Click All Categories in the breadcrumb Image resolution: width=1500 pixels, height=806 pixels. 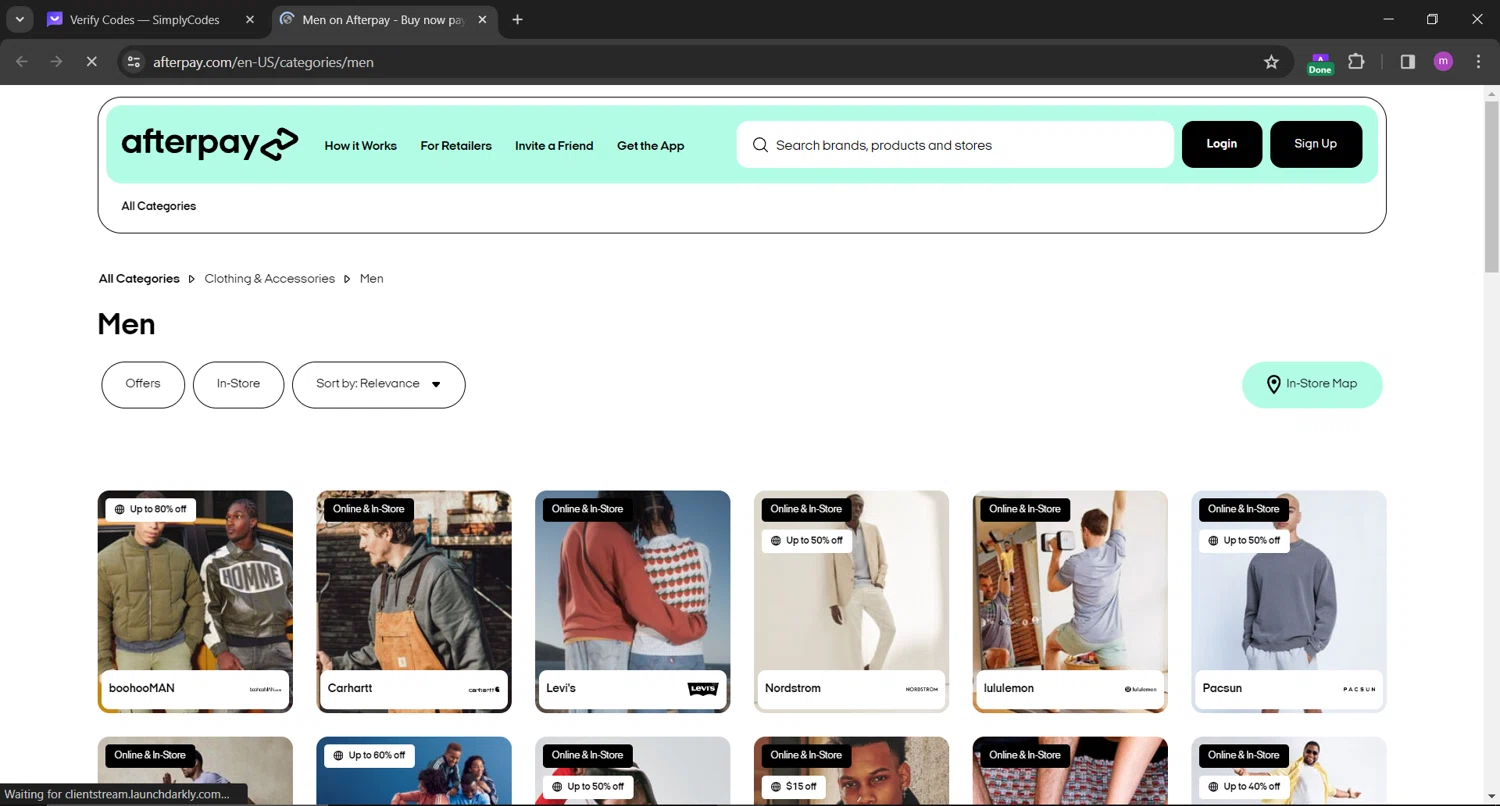click(x=139, y=279)
